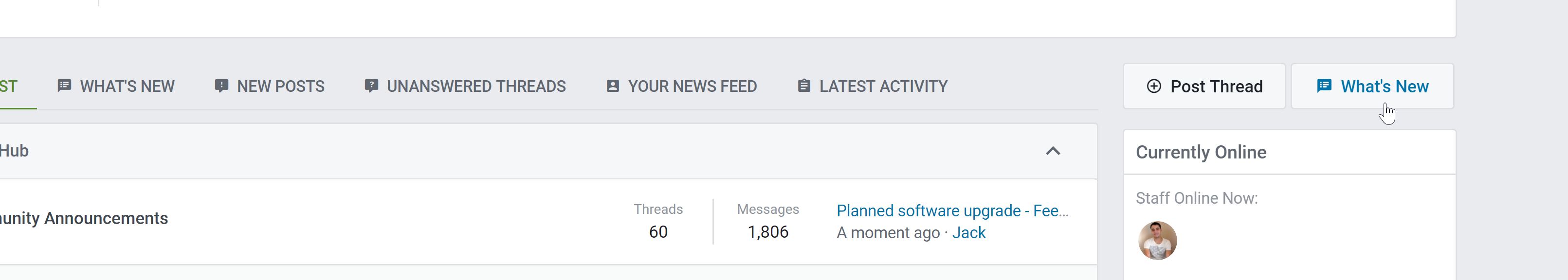This screenshot has height=280, width=1568.
Task: Click the Latest Activity clipboard icon
Action: [803, 86]
